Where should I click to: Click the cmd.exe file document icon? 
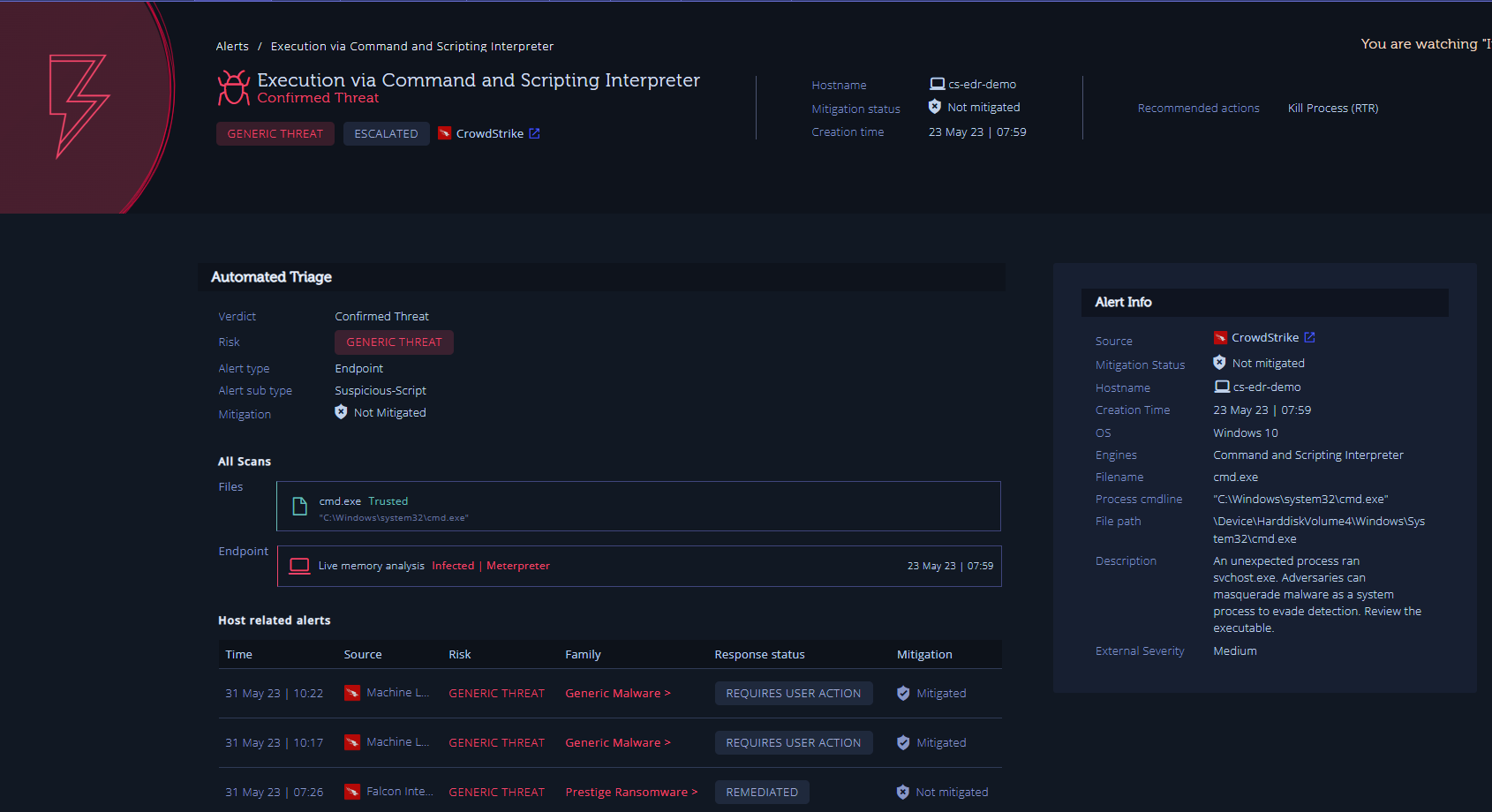[300, 506]
